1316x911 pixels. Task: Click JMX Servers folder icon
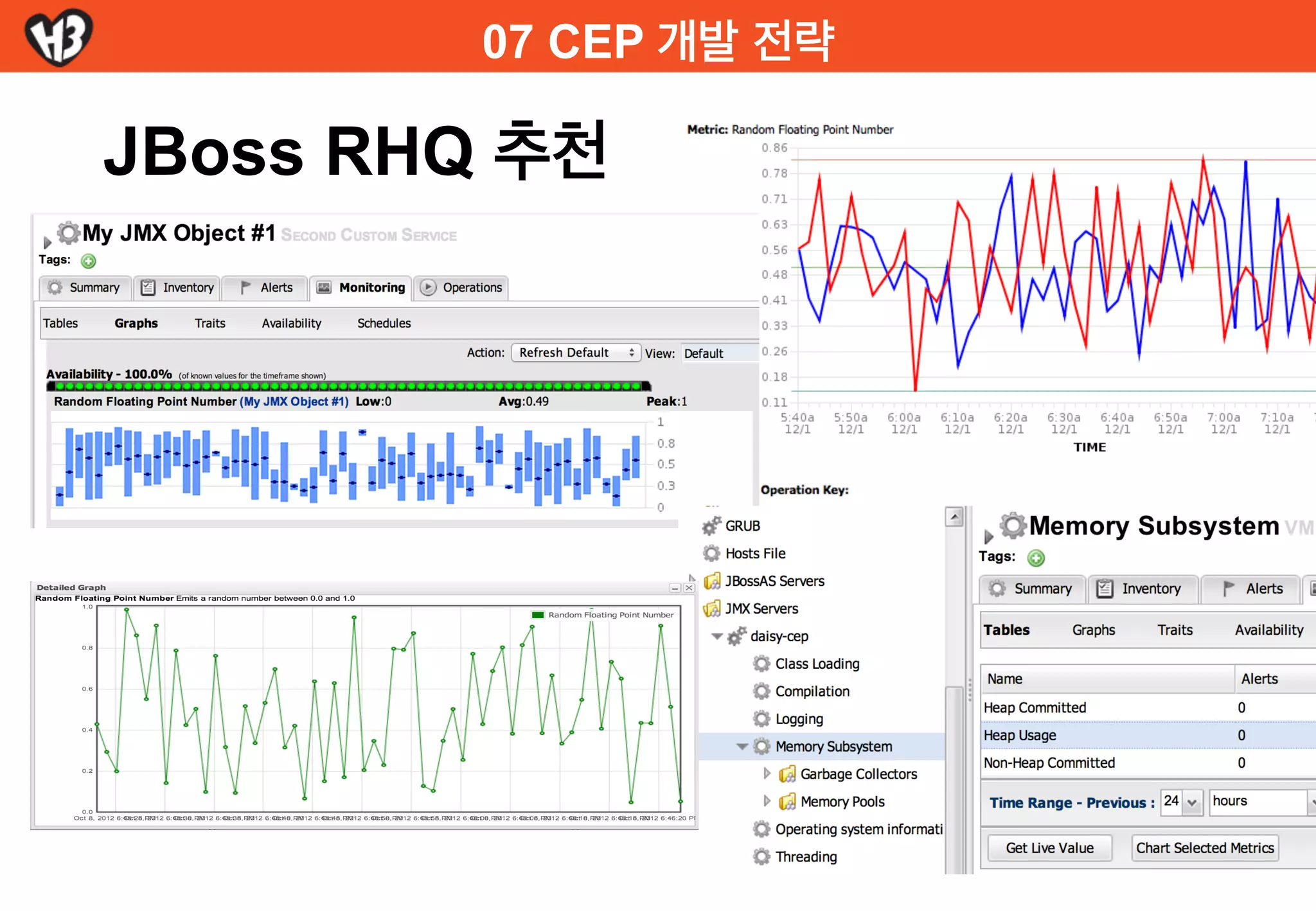point(711,609)
